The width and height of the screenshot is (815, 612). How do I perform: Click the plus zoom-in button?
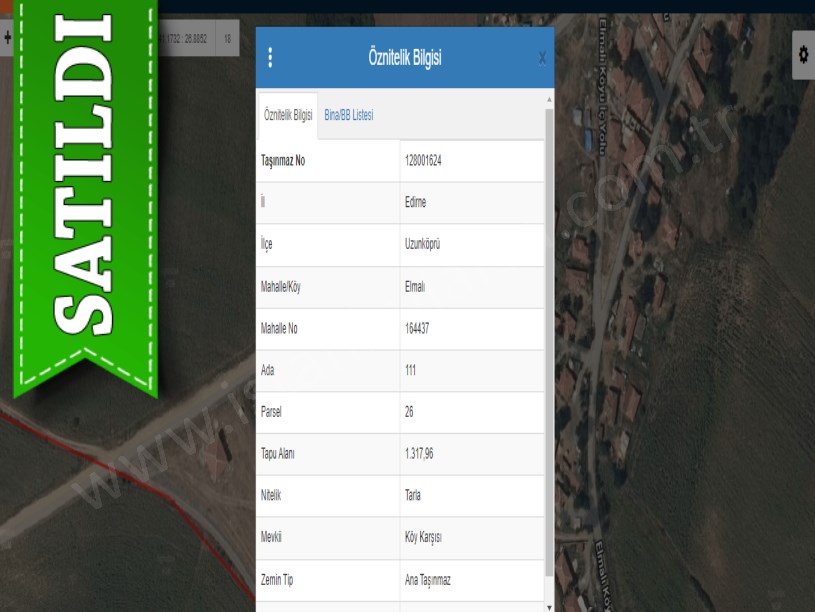[7, 38]
